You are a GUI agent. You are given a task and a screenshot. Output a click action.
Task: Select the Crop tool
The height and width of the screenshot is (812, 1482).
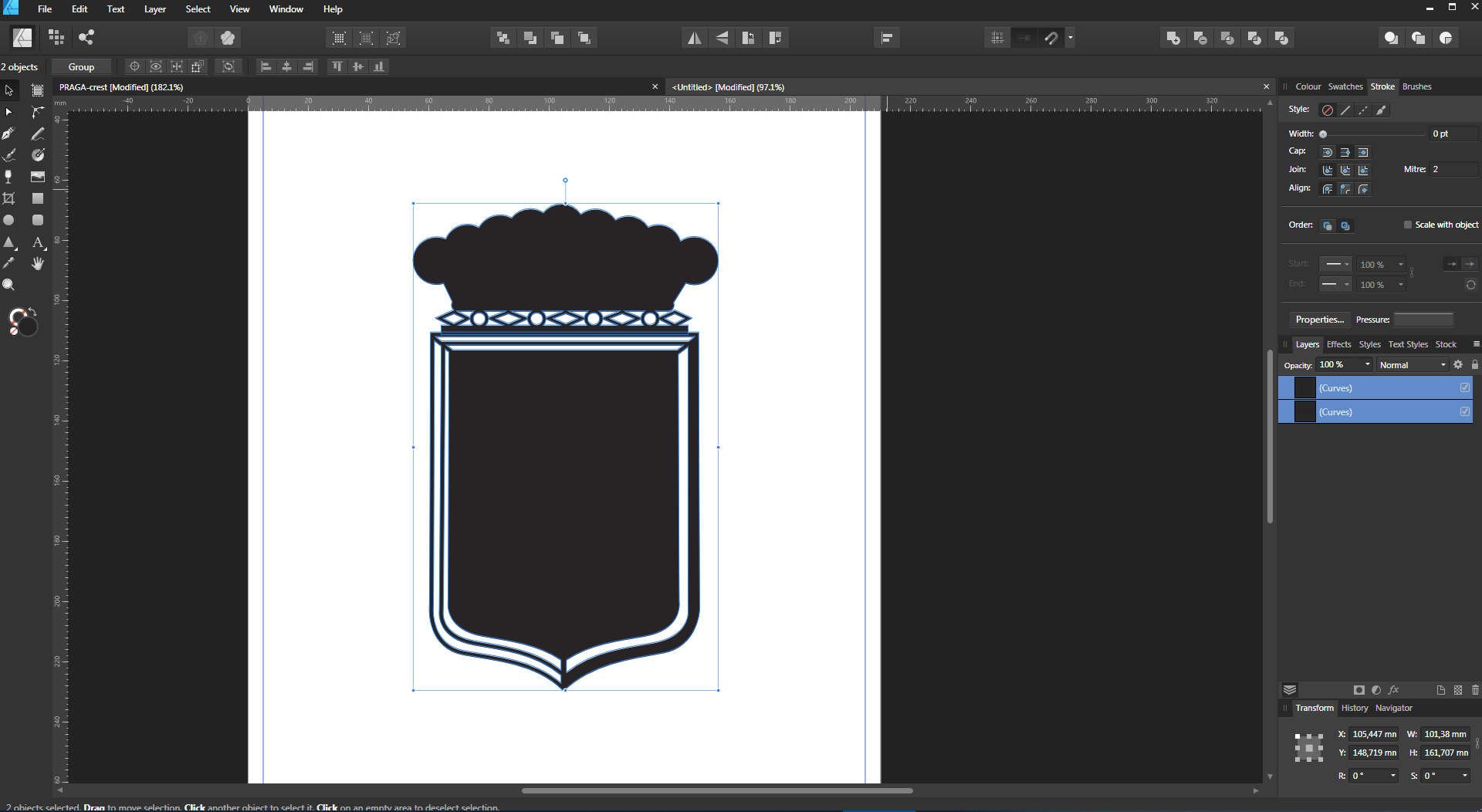tap(9, 198)
